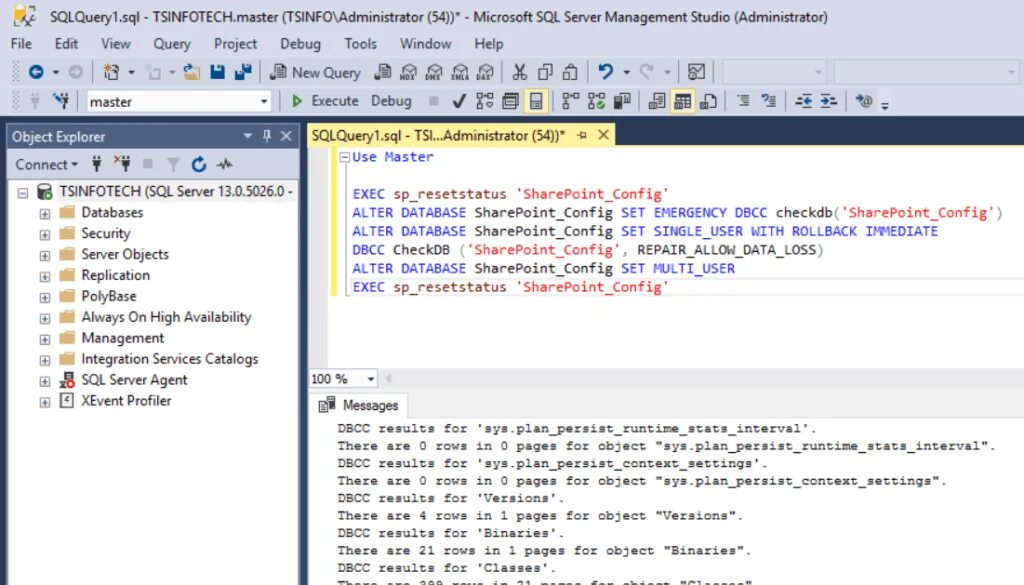Click the Uncomment Selected Lines icon
The width and height of the screenshot is (1024, 585).
[769, 101]
